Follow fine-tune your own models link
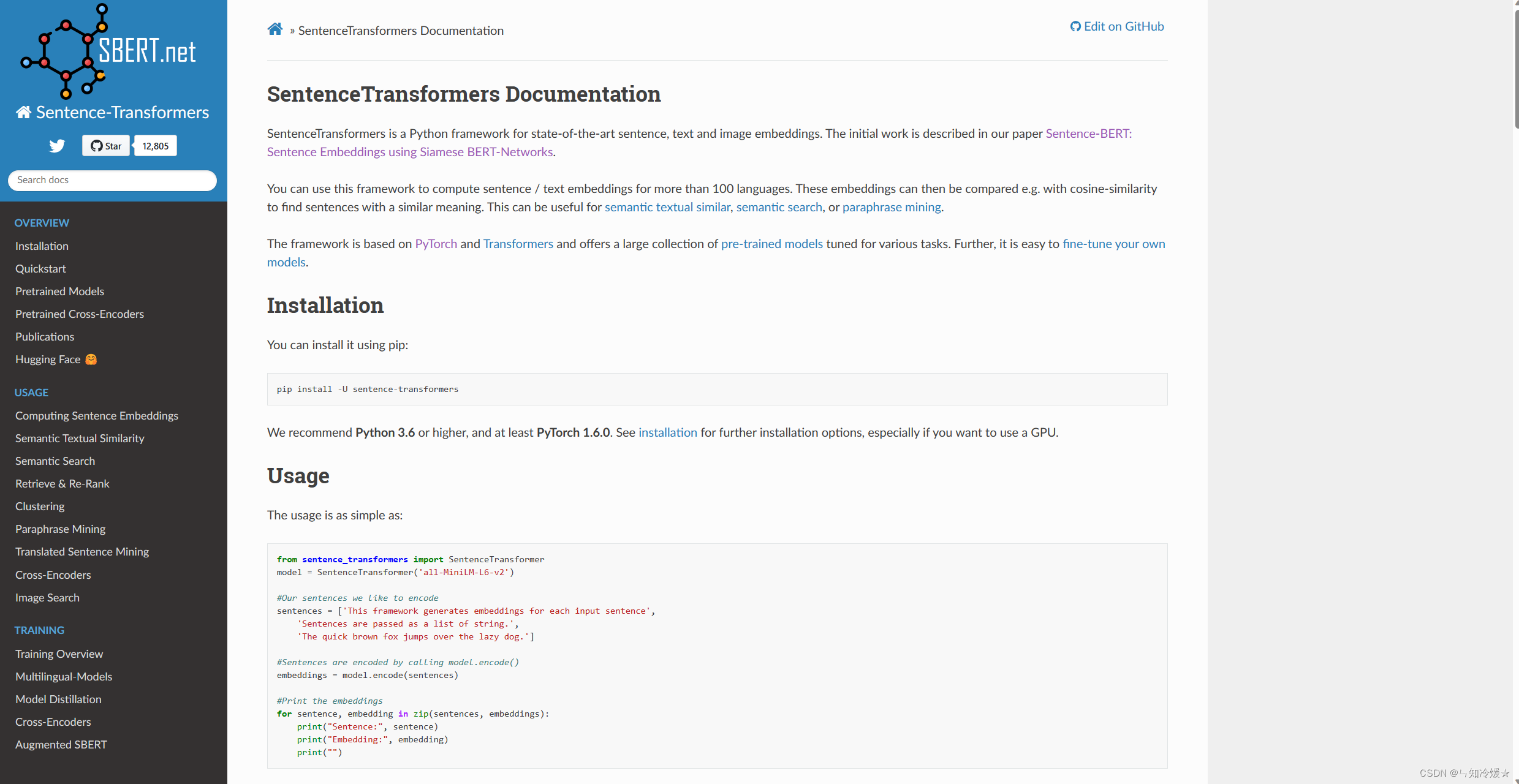The image size is (1519, 784). pyautogui.click(x=1113, y=244)
